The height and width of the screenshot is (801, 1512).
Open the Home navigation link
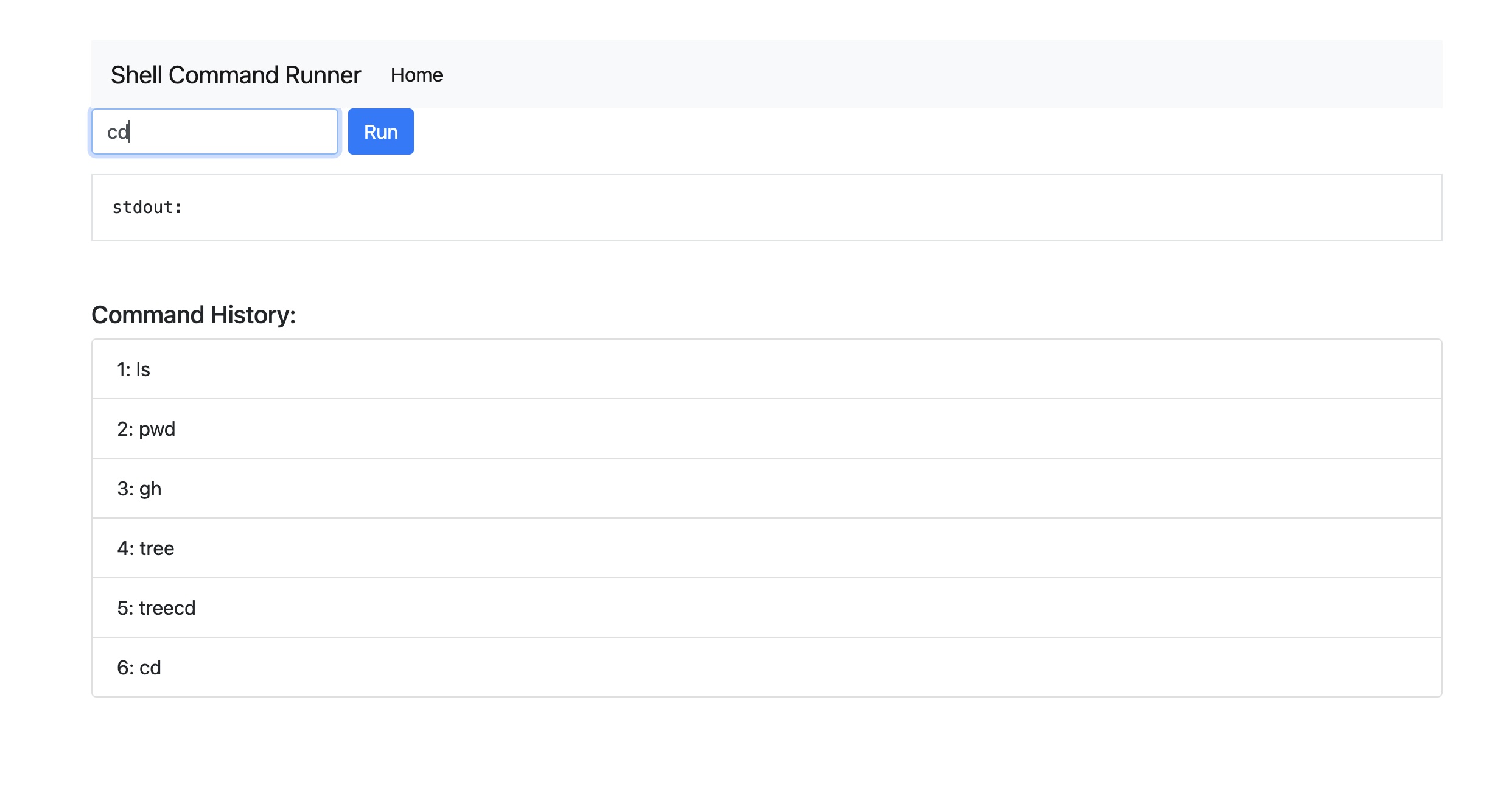[x=416, y=75]
